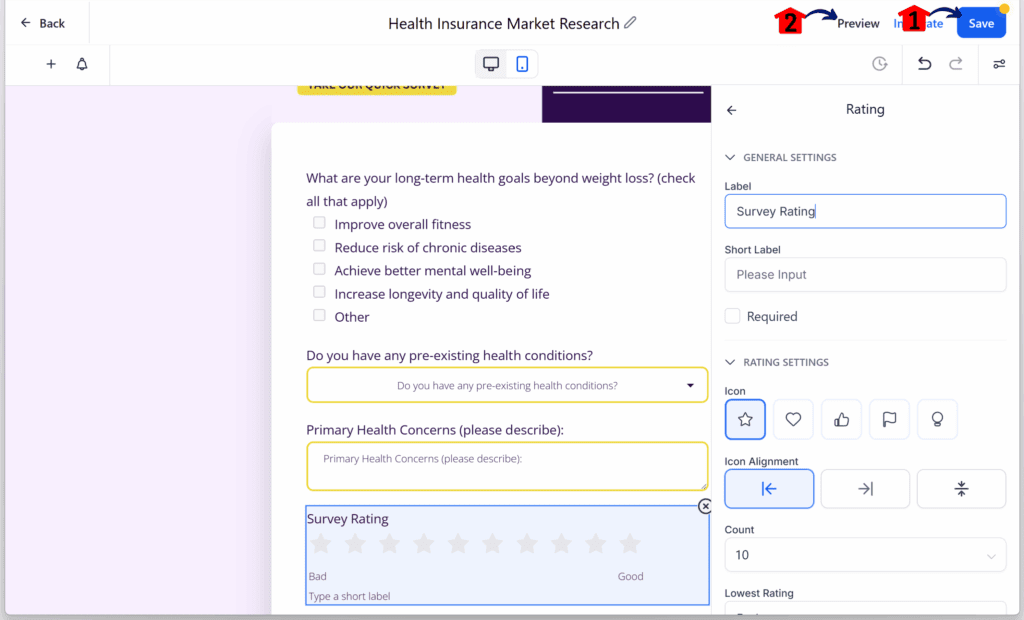Image resolution: width=1024 pixels, height=620 pixels.
Task: Click the first rating star
Action: (321, 544)
